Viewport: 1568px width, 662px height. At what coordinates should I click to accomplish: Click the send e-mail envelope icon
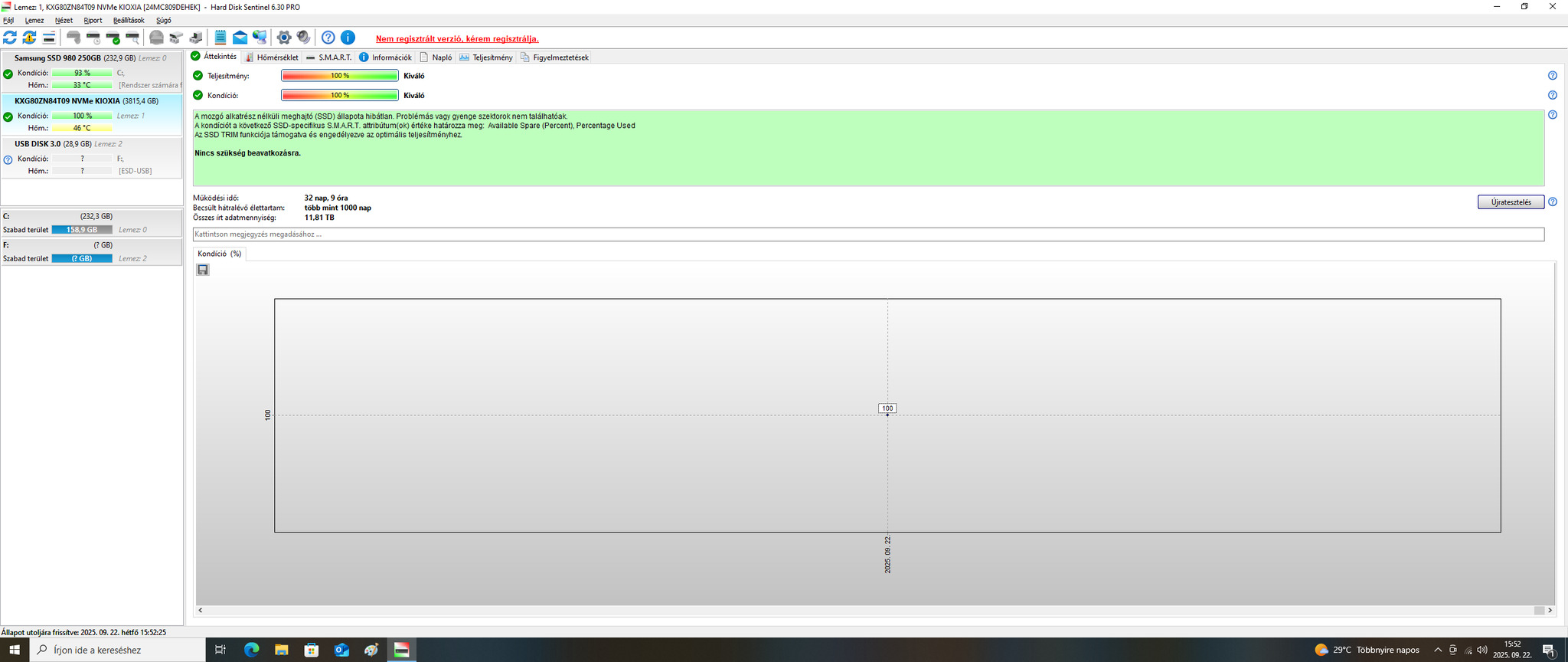pos(240,38)
